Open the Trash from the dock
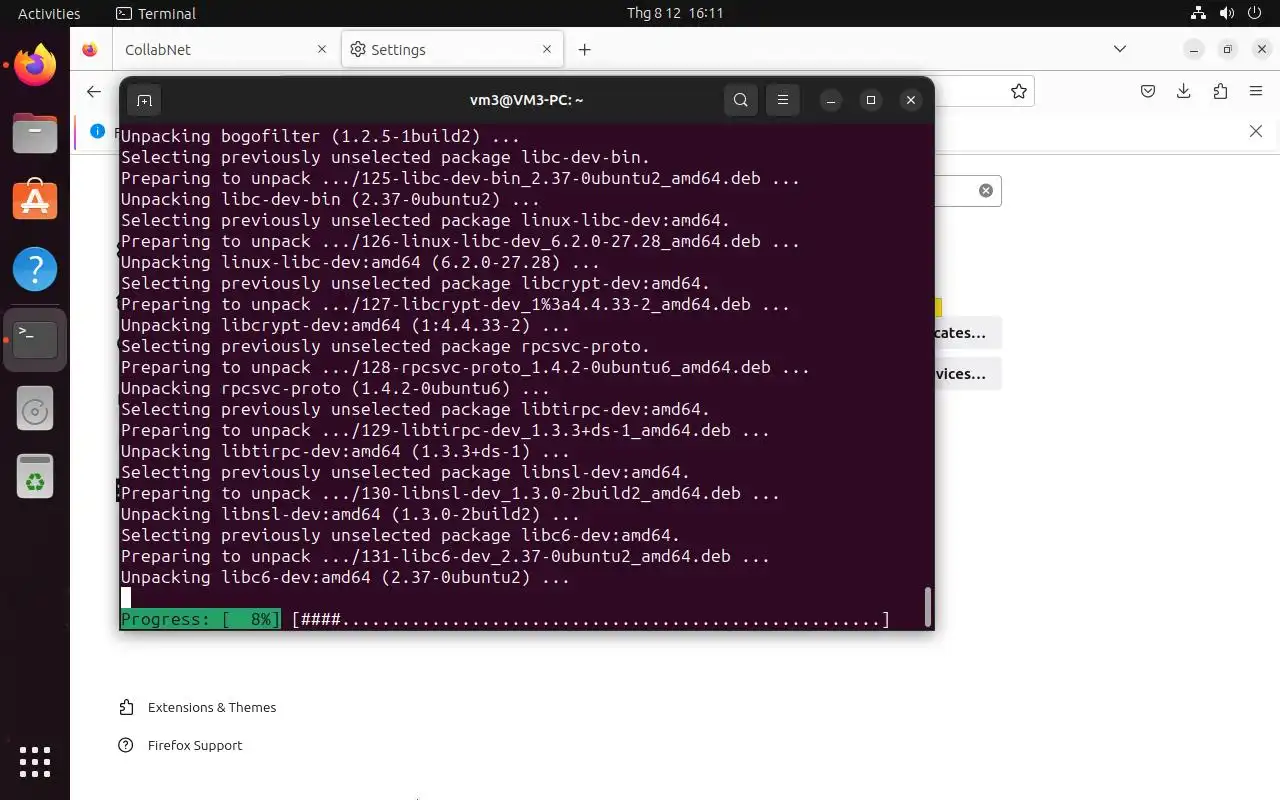1280x800 pixels. pyautogui.click(x=35, y=477)
